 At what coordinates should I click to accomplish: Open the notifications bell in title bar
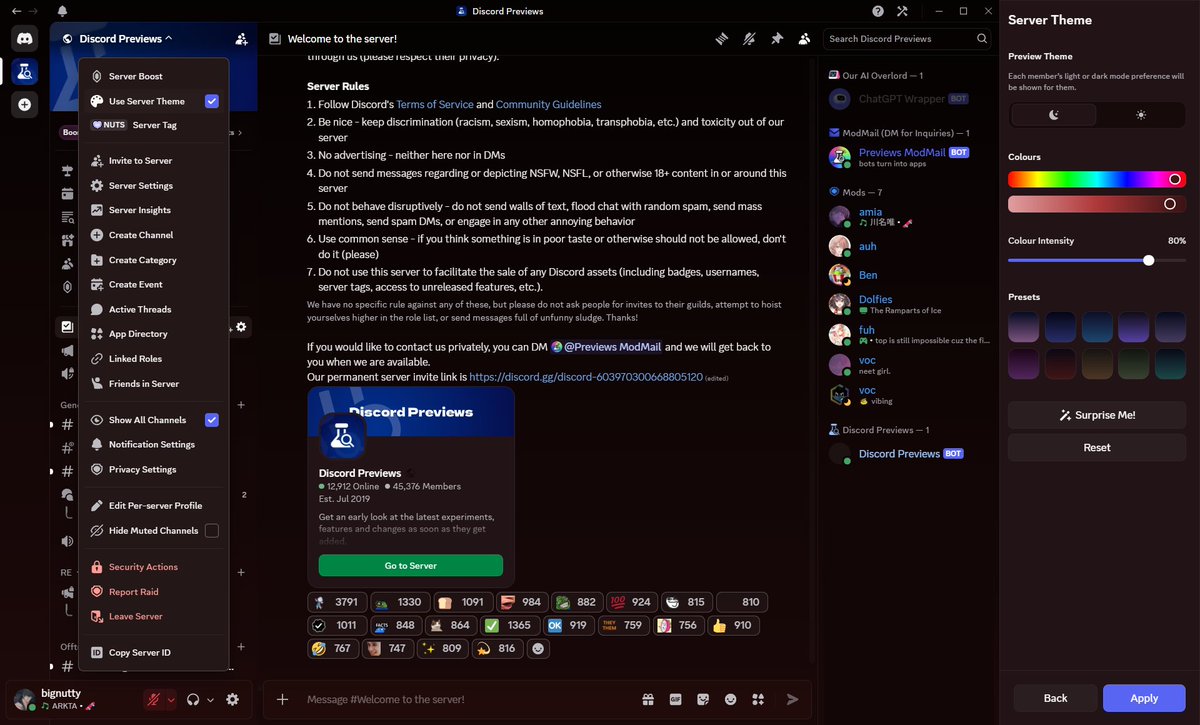click(63, 11)
